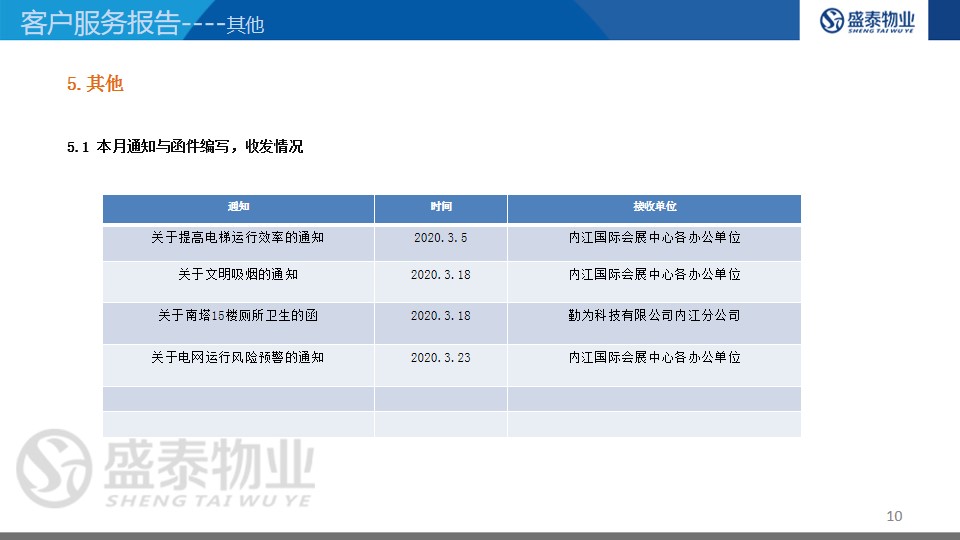Click the page number 10
This screenshot has width=960, height=540.
coord(894,516)
